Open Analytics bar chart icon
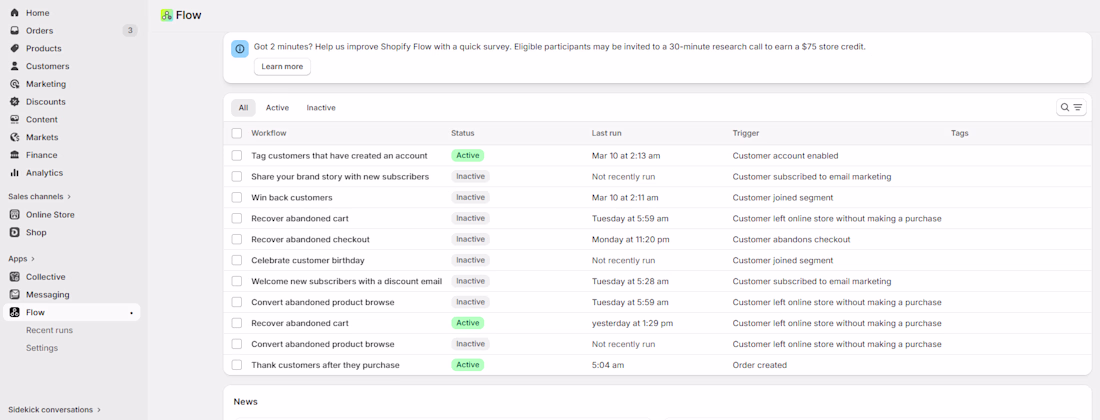 click(x=14, y=173)
